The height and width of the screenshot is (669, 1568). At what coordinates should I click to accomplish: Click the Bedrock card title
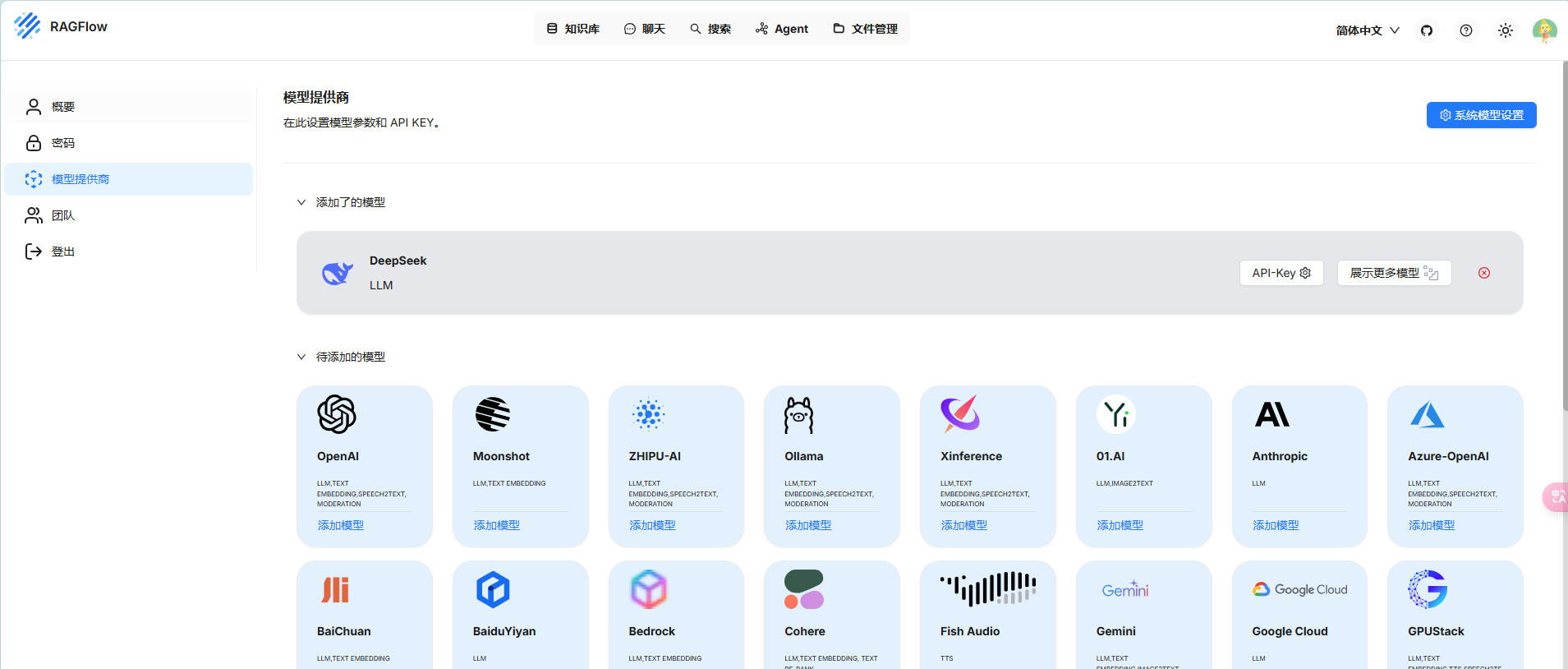[652, 631]
